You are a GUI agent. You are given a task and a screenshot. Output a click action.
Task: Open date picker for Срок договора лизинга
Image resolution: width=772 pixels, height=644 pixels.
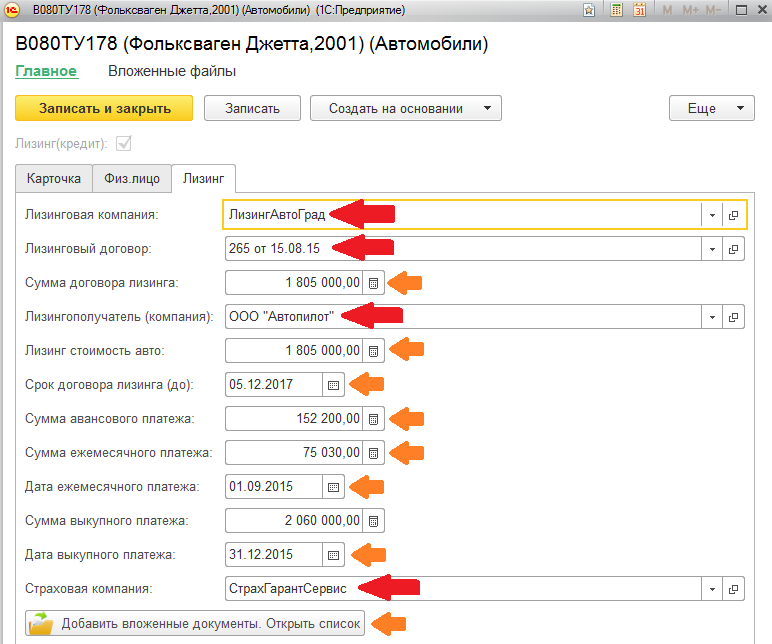pyautogui.click(x=334, y=385)
